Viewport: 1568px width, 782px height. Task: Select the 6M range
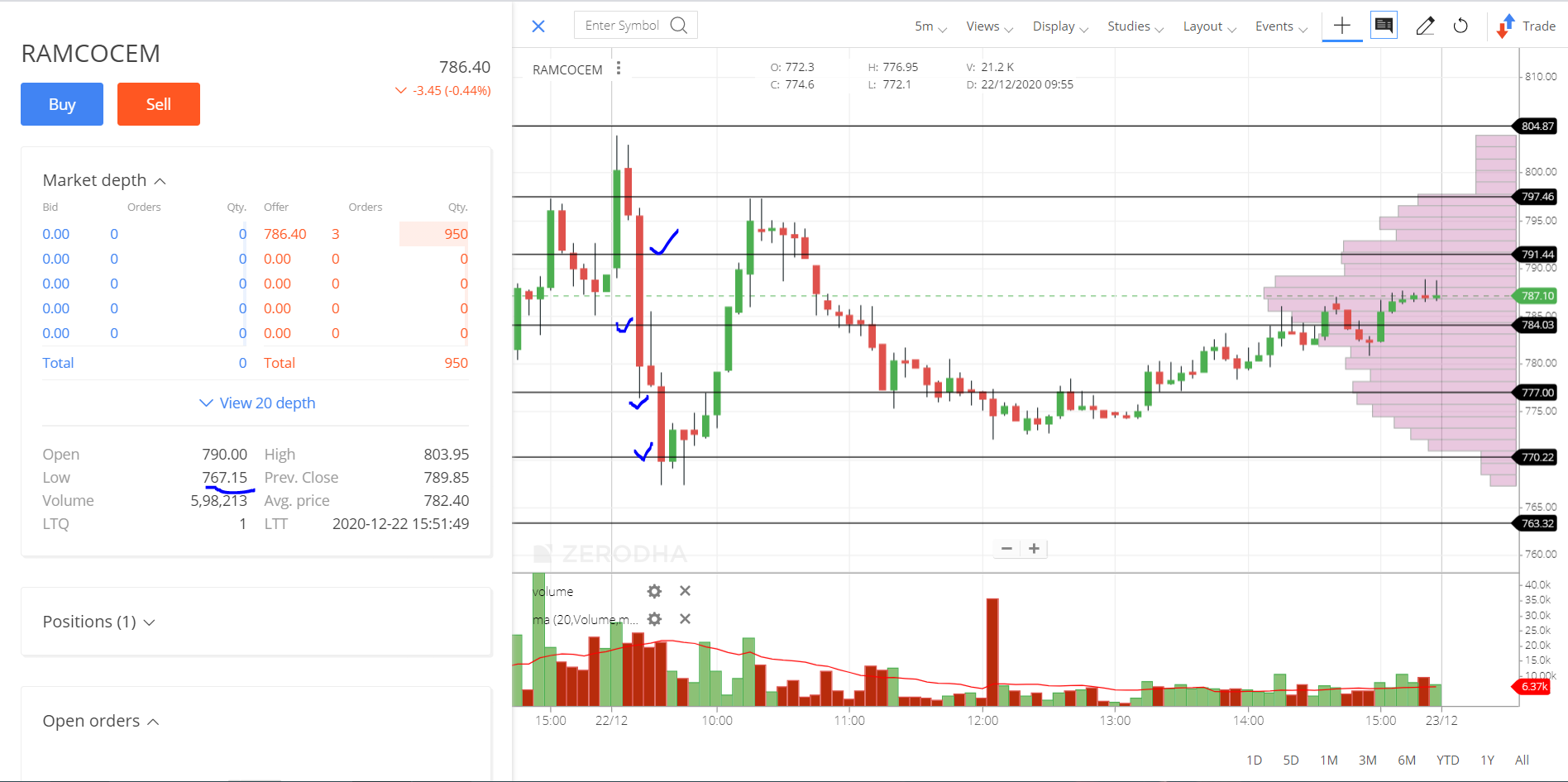pos(1407,760)
